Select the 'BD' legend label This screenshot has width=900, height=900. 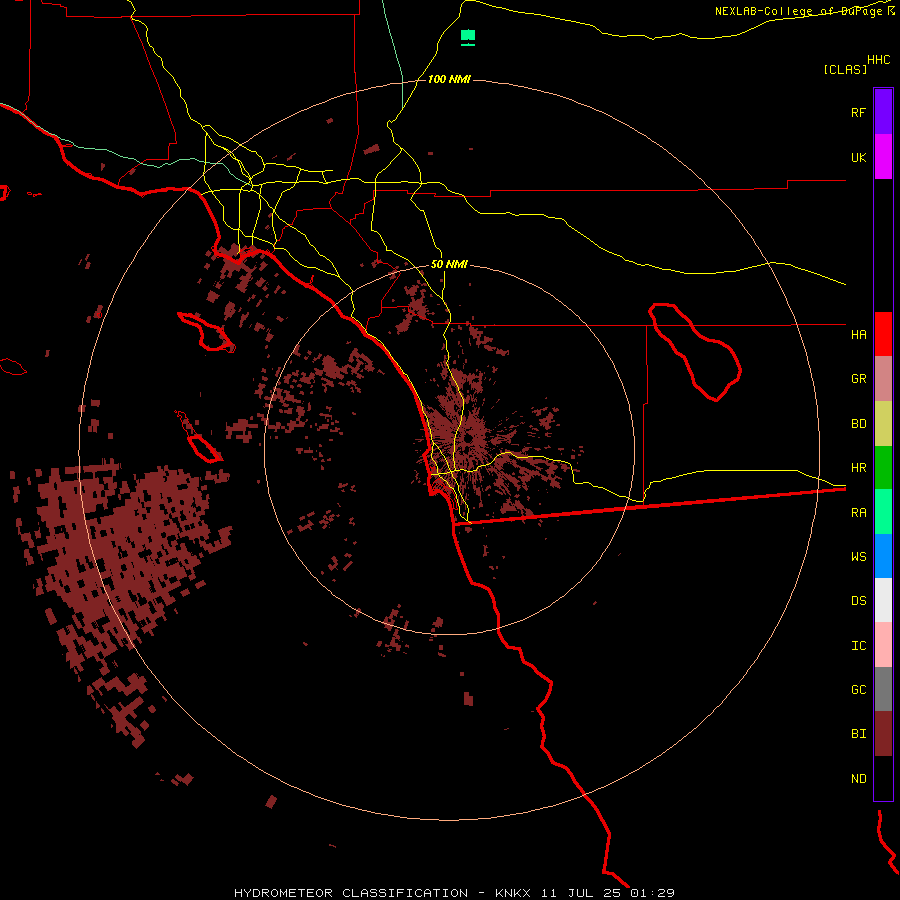858,424
